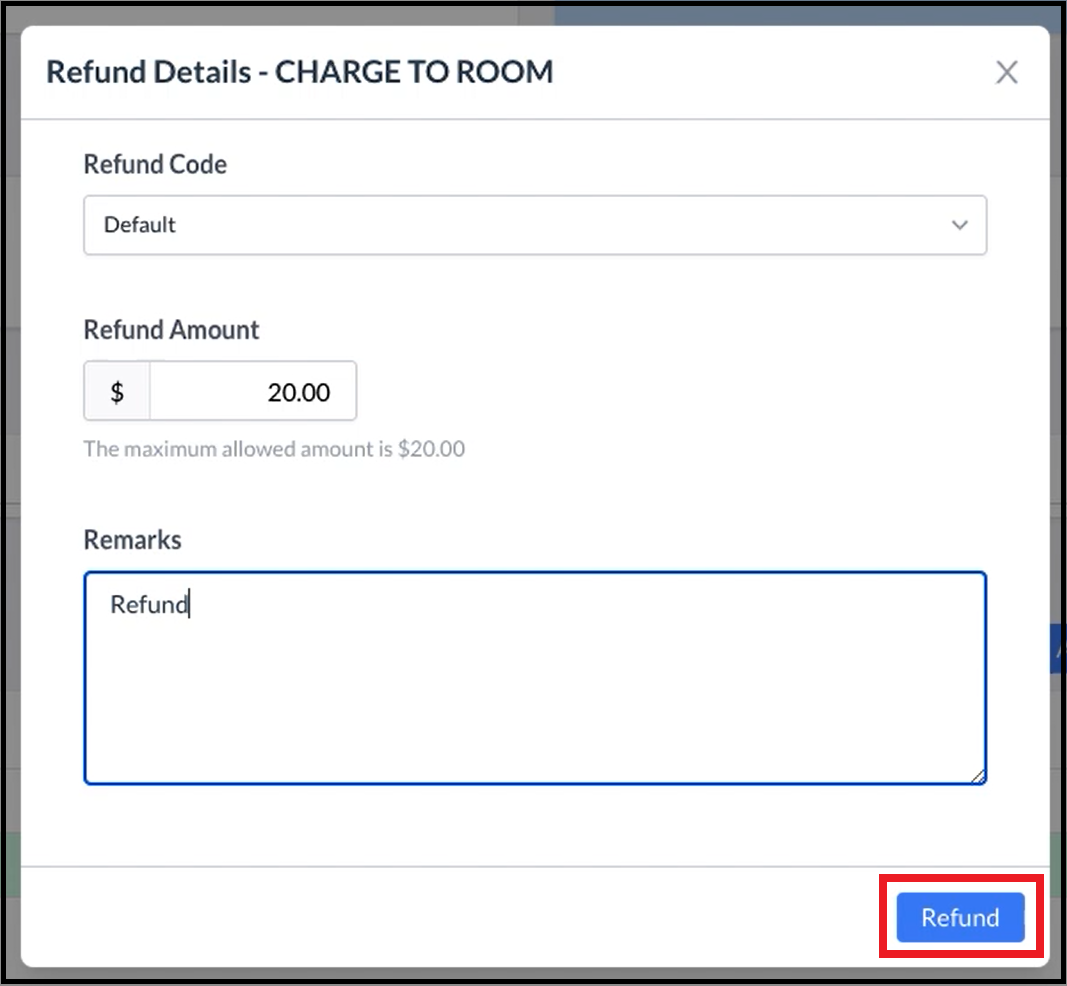The image size is (1067, 986).
Task: Expand the refund code selection list
Action: pyautogui.click(x=535, y=225)
